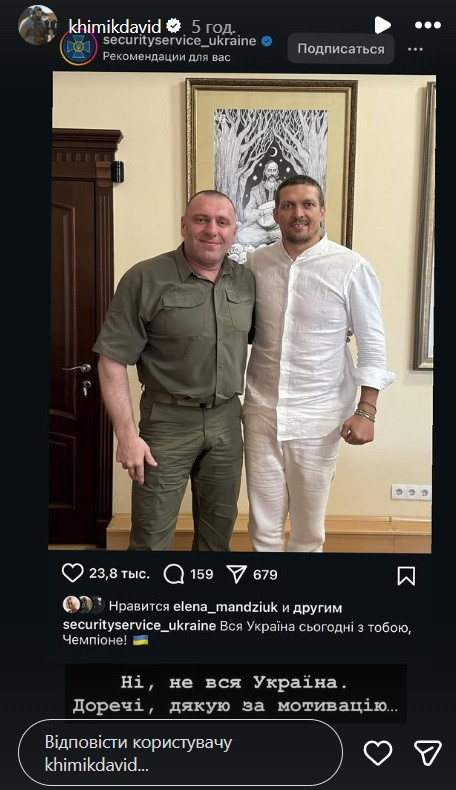Like the post with heart icon showing 23,8 тыс.

(x=73, y=573)
